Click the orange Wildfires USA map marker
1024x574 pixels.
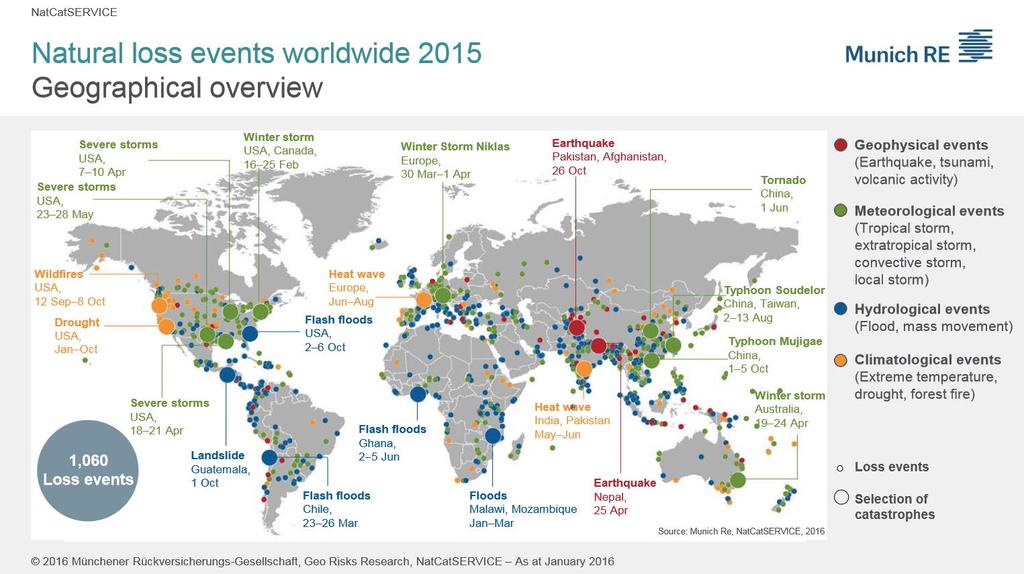tap(159, 305)
